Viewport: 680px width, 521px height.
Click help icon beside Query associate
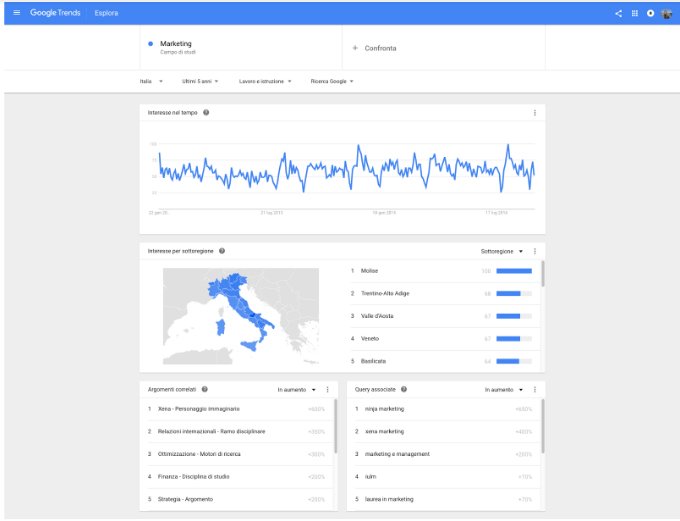pyautogui.click(x=404, y=389)
